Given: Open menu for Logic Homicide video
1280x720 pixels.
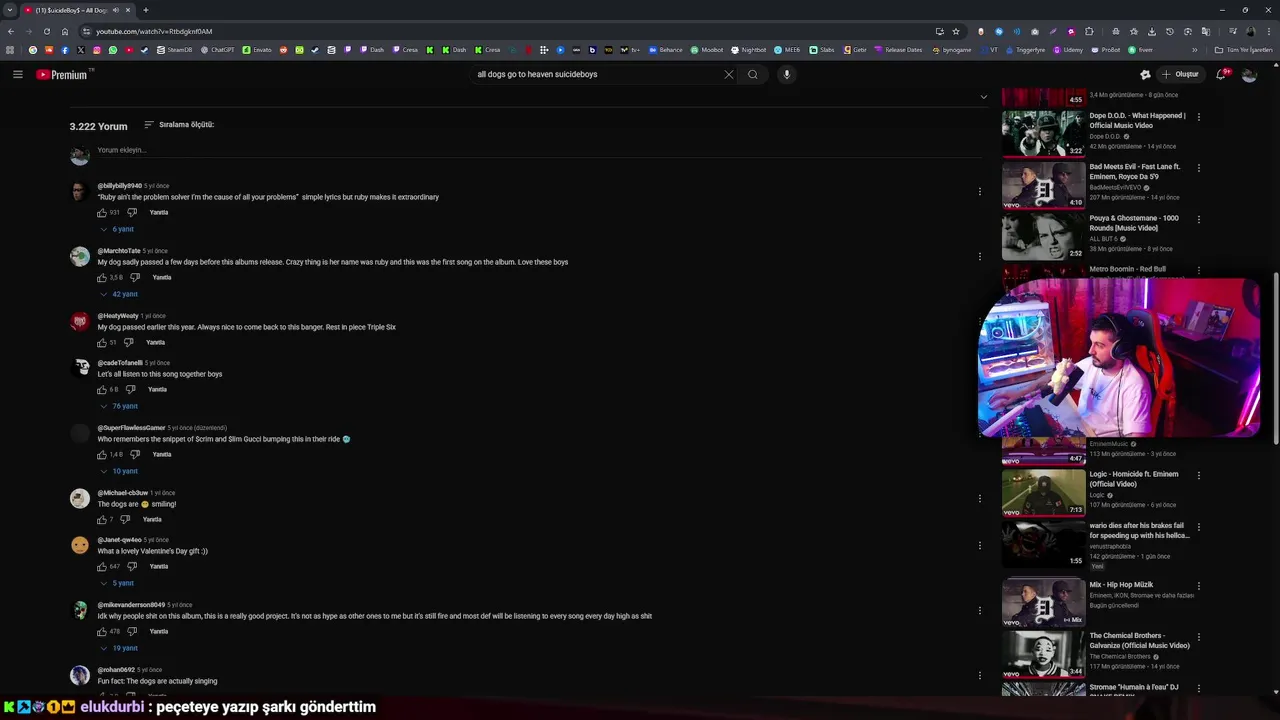Looking at the screenshot, I should tap(1198, 475).
